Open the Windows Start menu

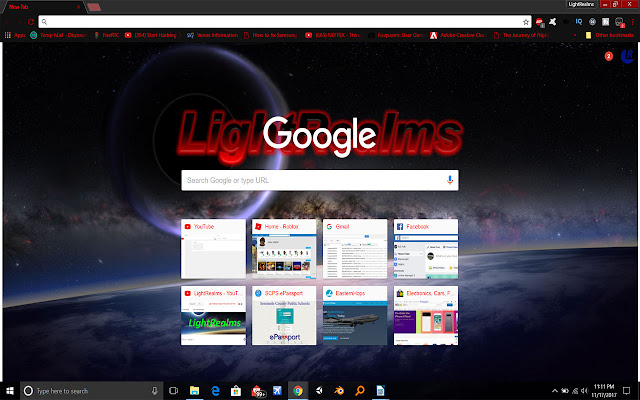pyautogui.click(x=10, y=391)
